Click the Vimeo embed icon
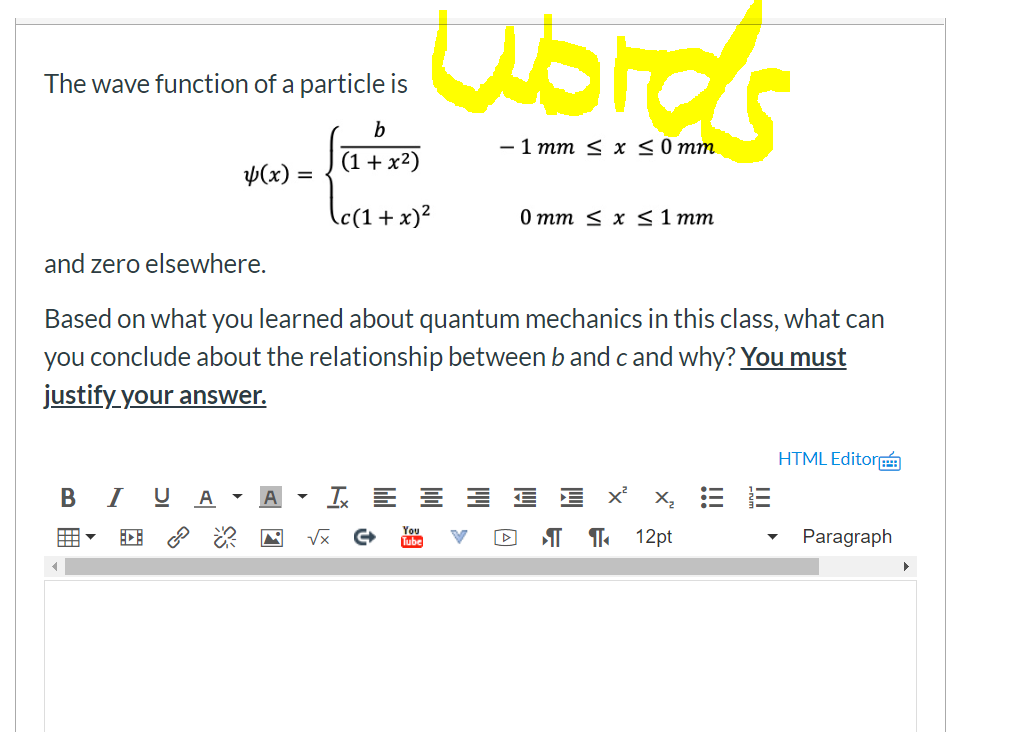This screenshot has height=732, width=1011. (459, 537)
